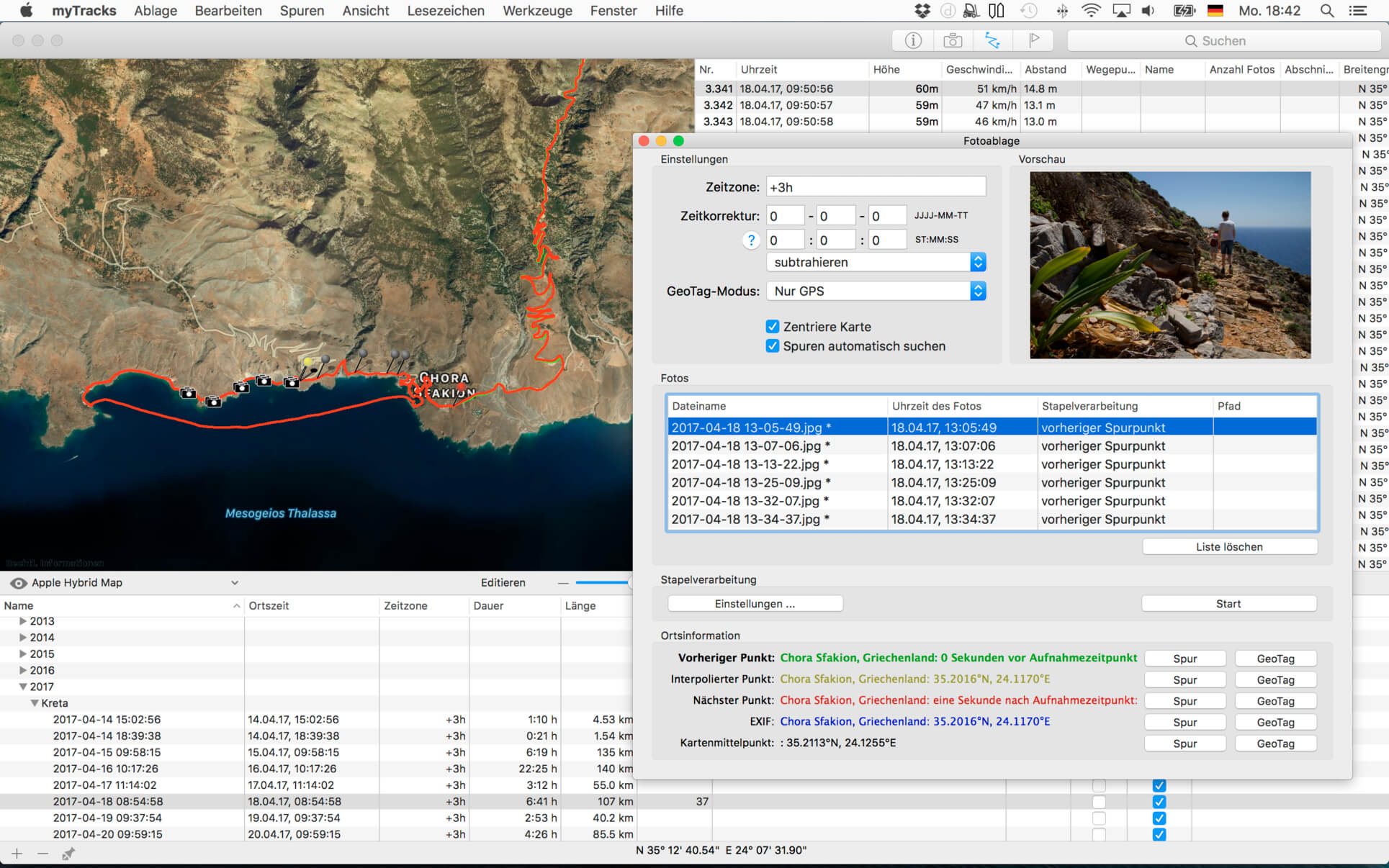Open the Spuren menu
The image size is (1389, 868).
[x=302, y=11]
